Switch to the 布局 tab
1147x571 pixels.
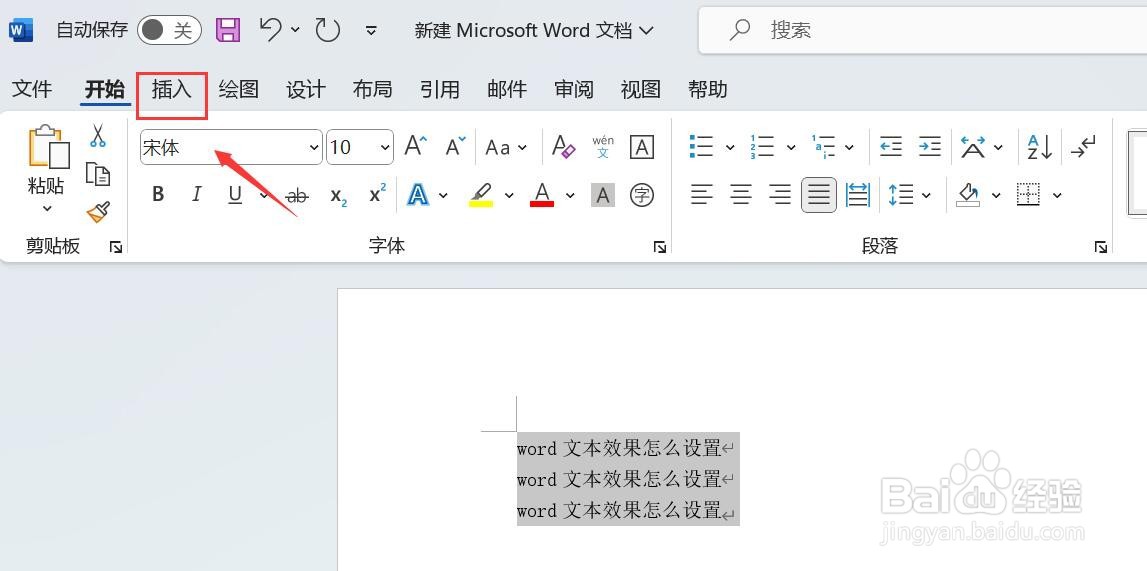[372, 89]
